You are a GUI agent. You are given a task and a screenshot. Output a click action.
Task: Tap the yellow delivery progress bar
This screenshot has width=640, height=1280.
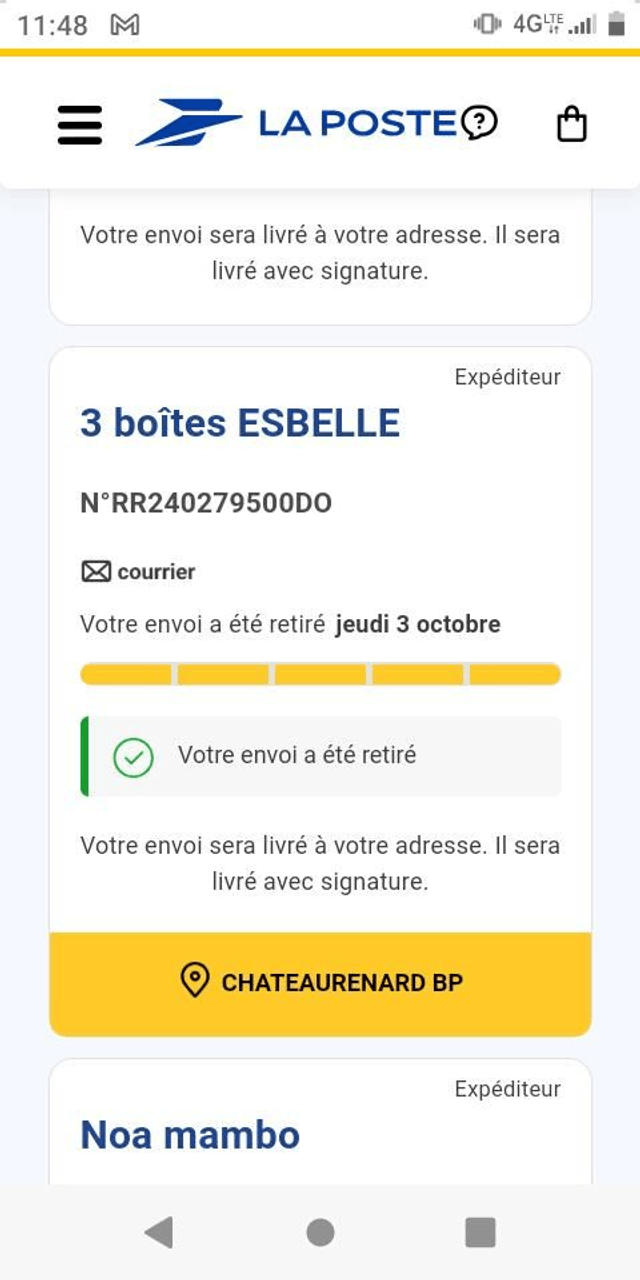pyautogui.click(x=320, y=675)
